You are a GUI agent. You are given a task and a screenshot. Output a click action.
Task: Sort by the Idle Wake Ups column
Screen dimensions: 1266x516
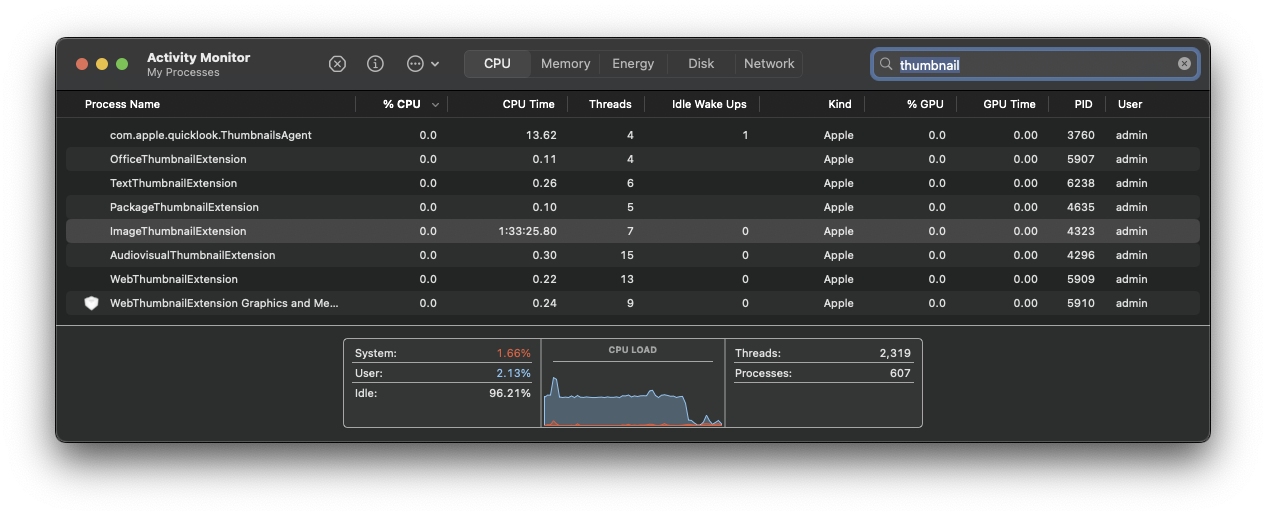click(709, 104)
